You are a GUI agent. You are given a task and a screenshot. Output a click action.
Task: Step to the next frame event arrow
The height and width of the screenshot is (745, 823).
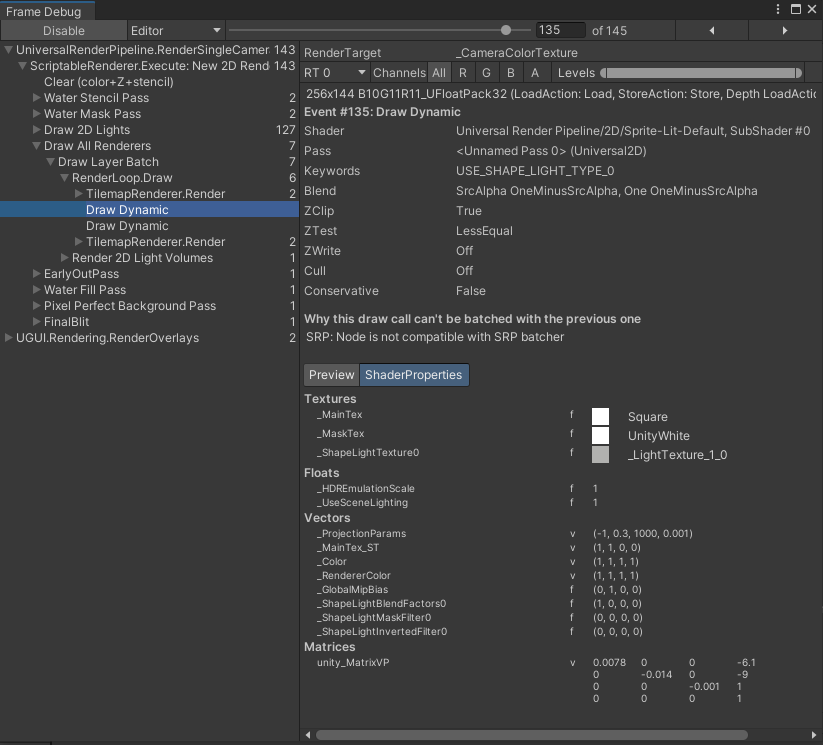click(x=785, y=30)
